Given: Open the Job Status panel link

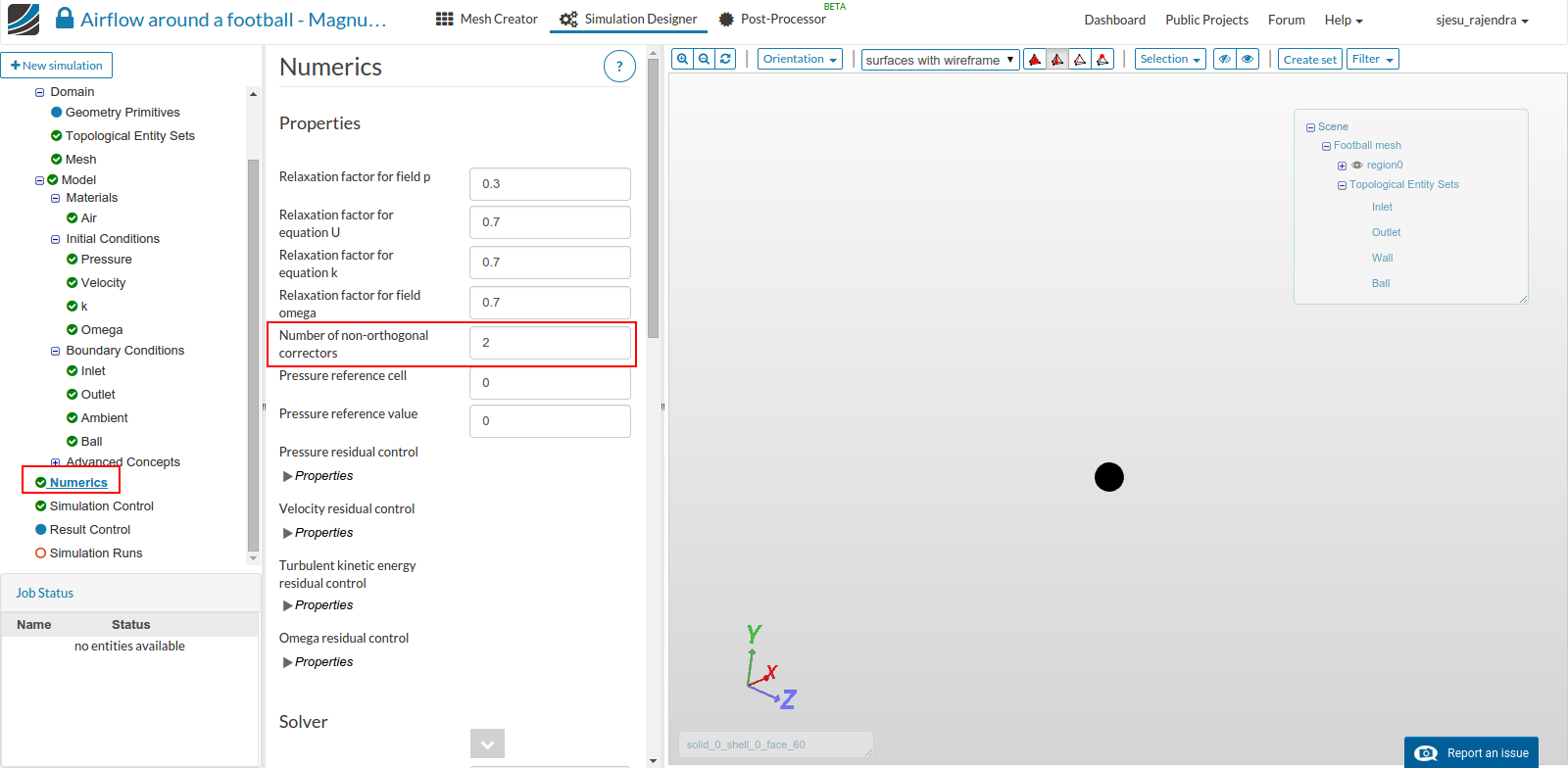Looking at the screenshot, I should coord(44,594).
